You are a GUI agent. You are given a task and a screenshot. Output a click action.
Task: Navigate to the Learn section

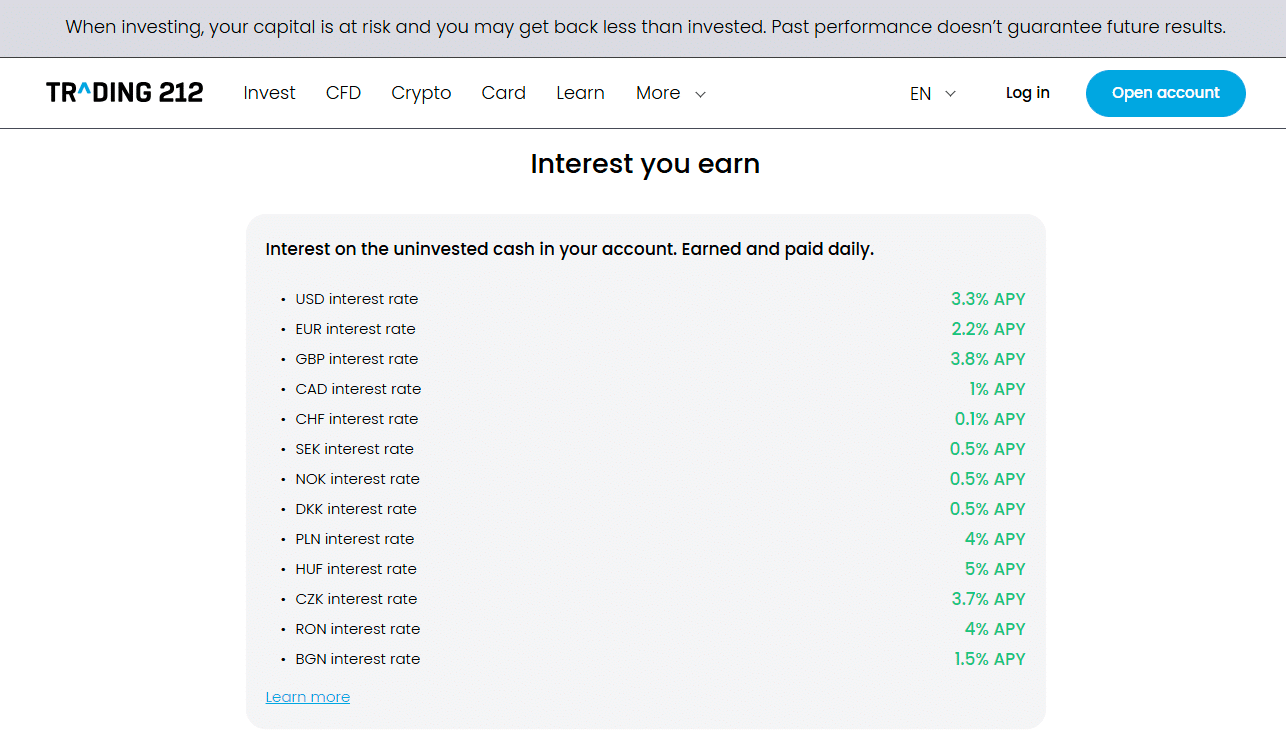coord(580,93)
